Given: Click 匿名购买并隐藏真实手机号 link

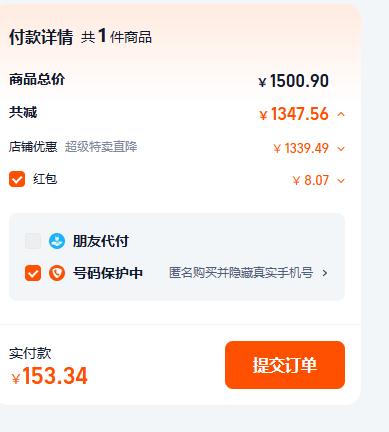Looking at the screenshot, I should click(x=241, y=273).
